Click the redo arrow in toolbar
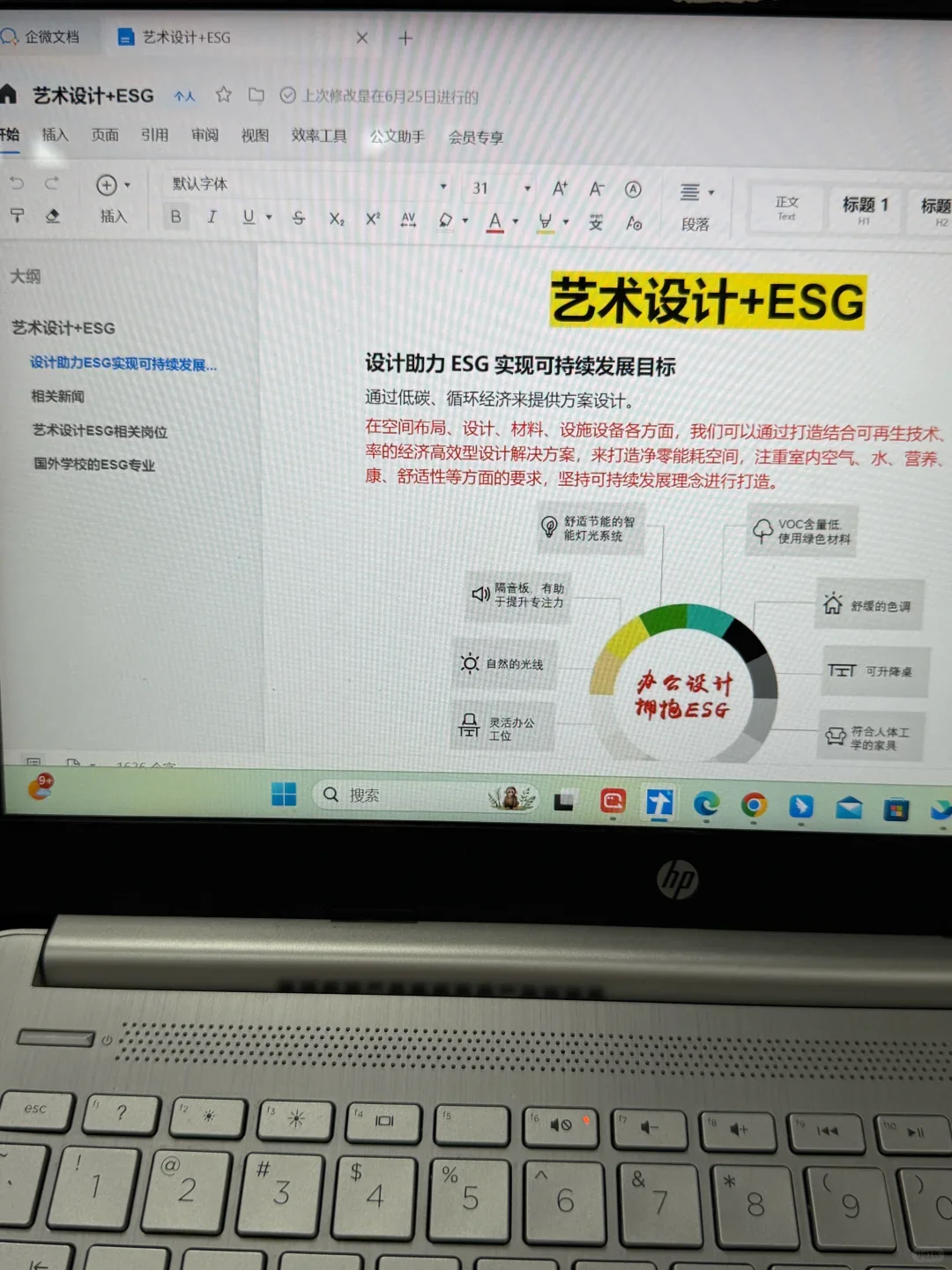Viewport: 952px width, 1270px height. click(52, 183)
